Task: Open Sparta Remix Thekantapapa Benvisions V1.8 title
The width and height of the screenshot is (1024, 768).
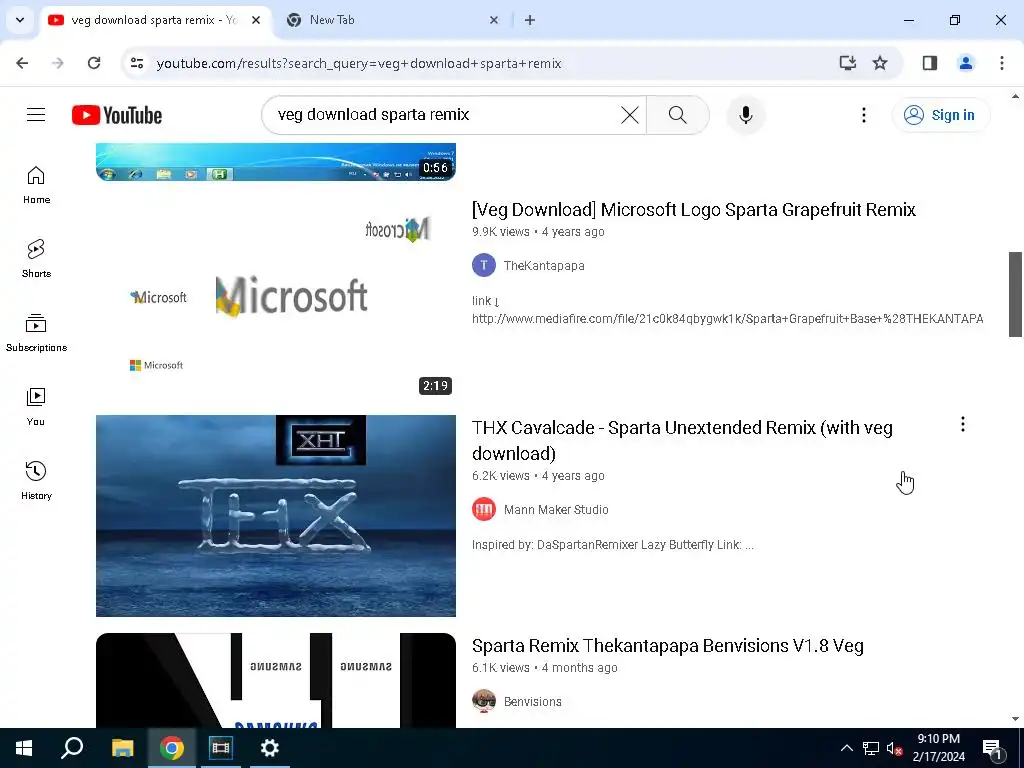Action: (667, 646)
